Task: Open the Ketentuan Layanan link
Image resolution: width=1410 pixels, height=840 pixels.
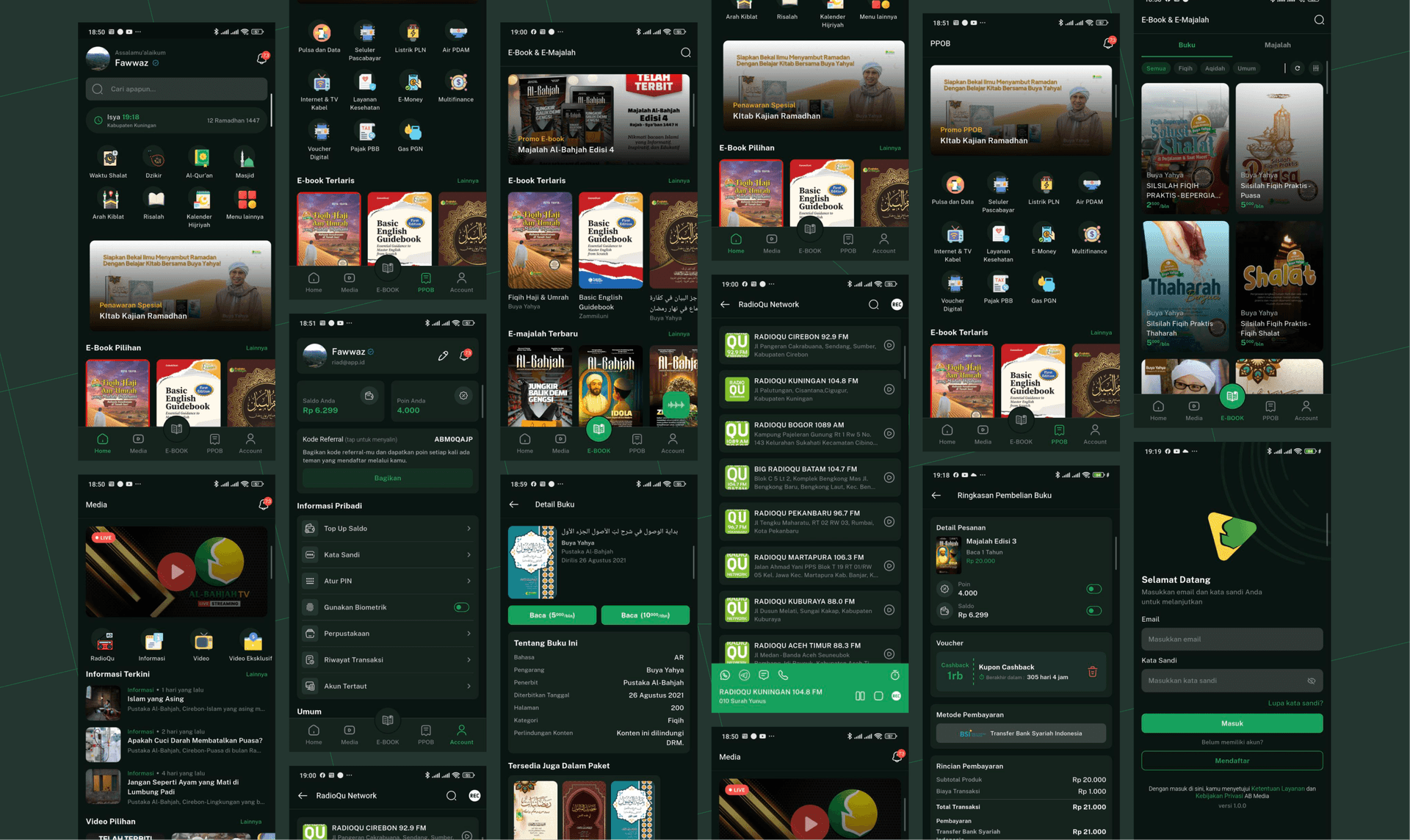Action: coord(1278,789)
